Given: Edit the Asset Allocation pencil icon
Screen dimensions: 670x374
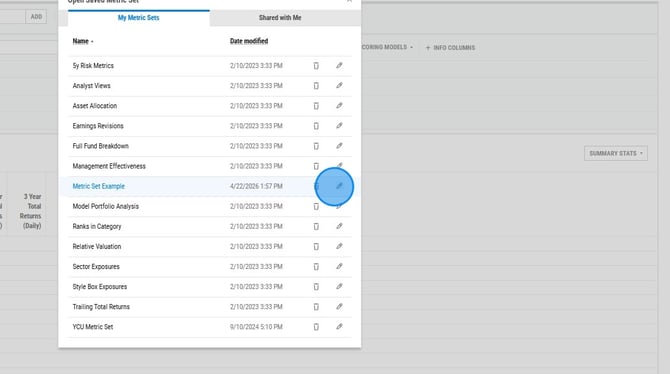Looking at the screenshot, I should [x=339, y=106].
